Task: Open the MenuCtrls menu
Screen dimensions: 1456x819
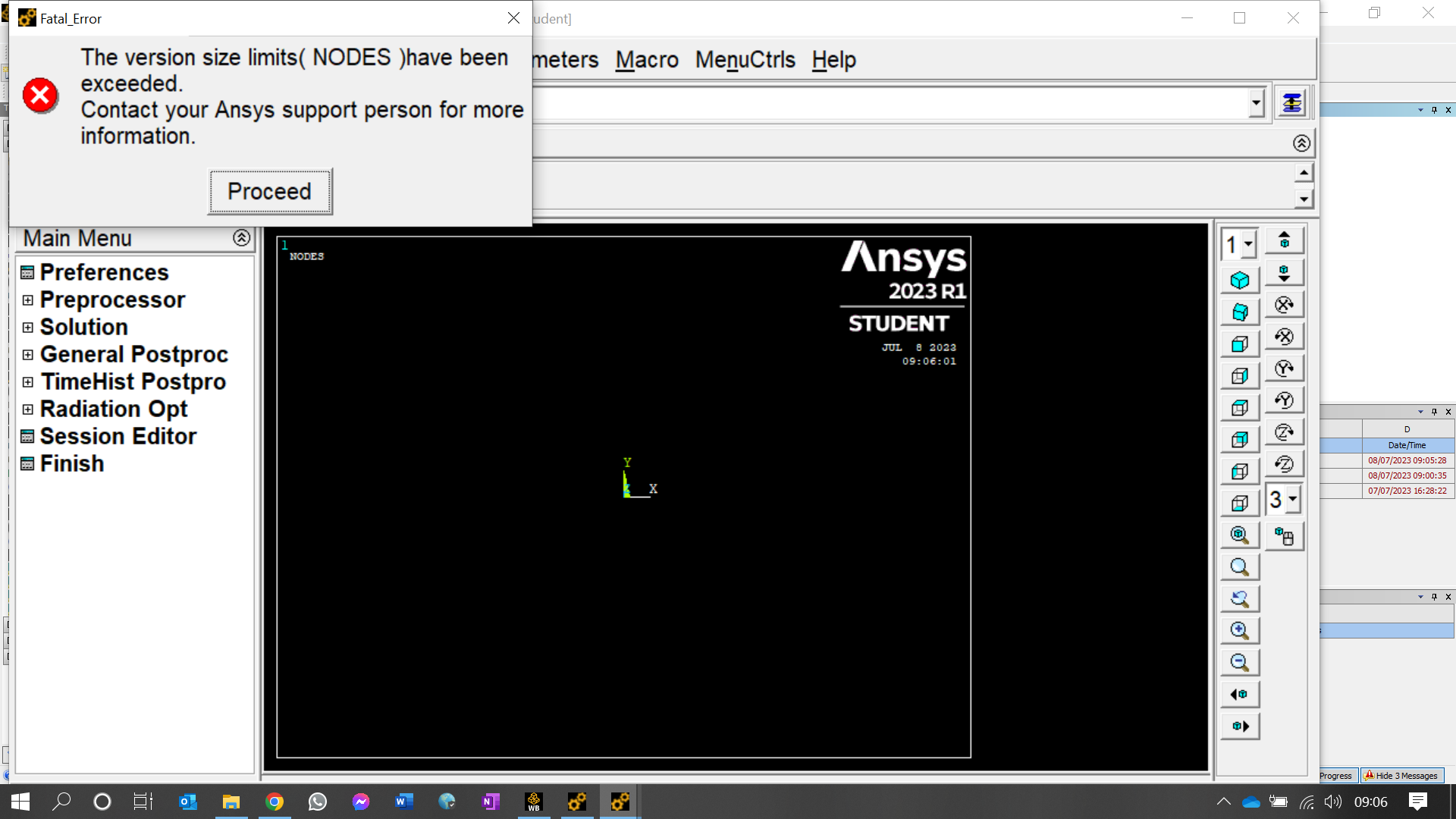Action: [745, 60]
